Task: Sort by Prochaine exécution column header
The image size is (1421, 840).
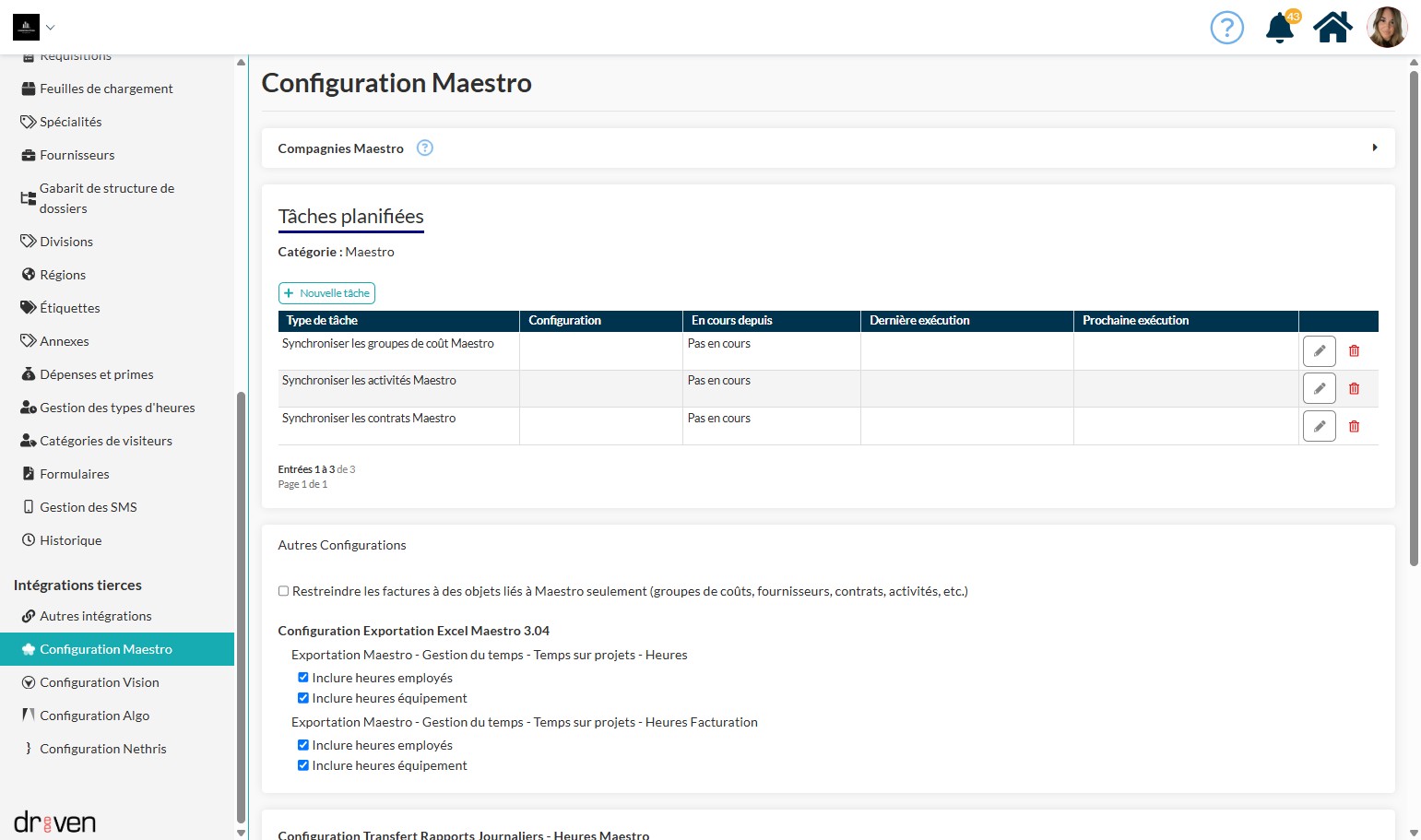Action: click(1186, 320)
